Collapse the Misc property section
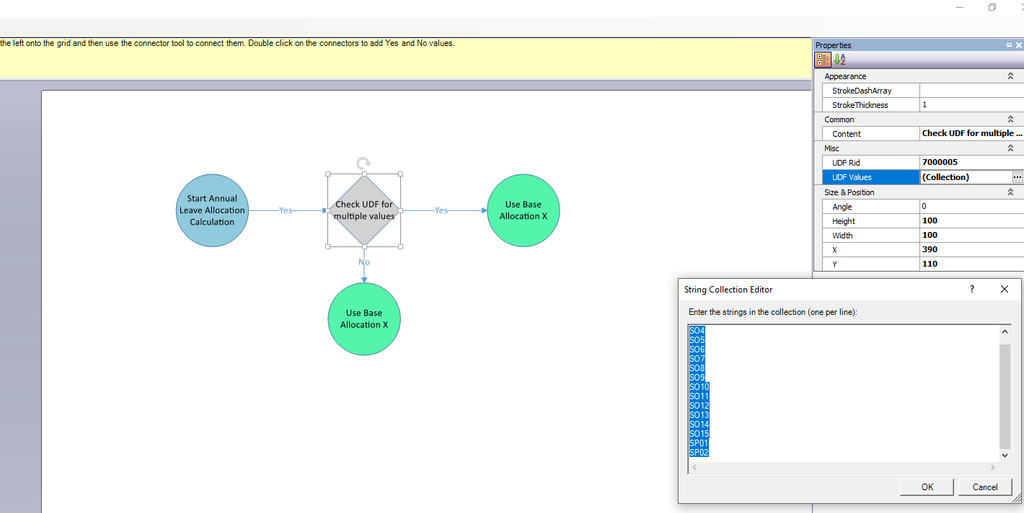 (1010, 148)
